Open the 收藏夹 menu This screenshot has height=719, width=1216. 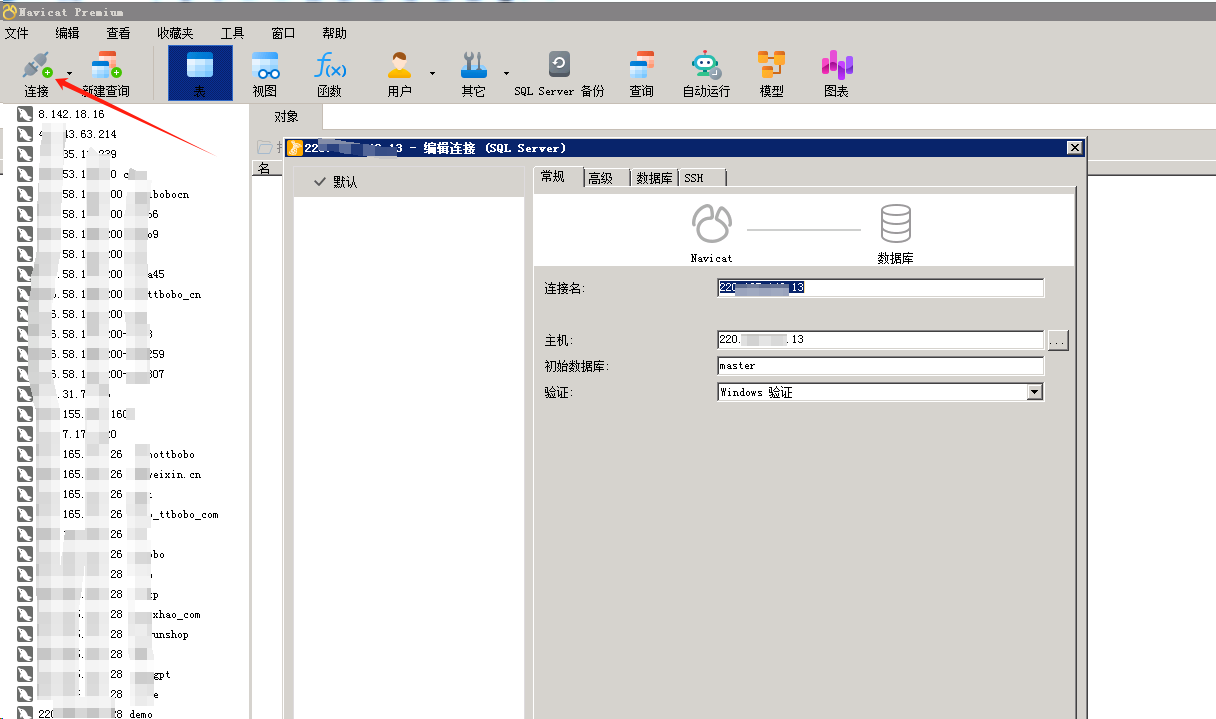pyautogui.click(x=175, y=33)
